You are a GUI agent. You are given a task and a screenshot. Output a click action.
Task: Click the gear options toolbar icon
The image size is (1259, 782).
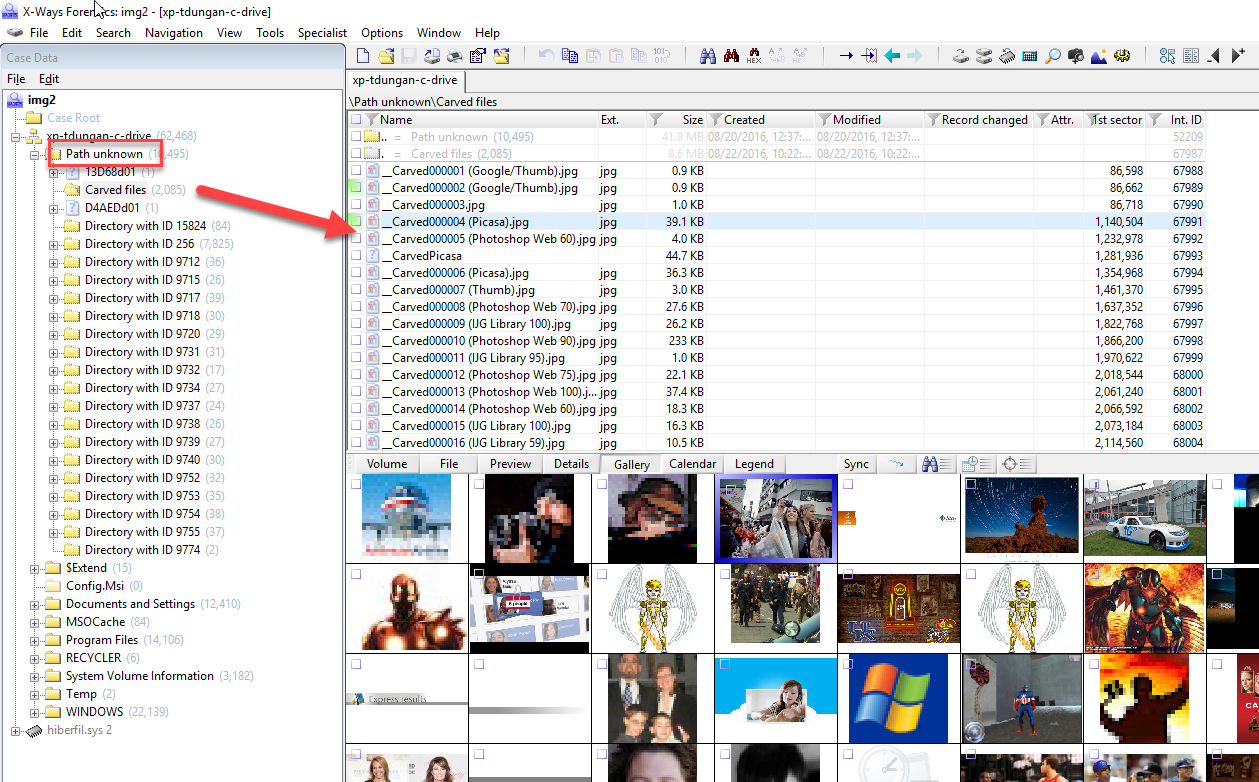[x=1122, y=56]
